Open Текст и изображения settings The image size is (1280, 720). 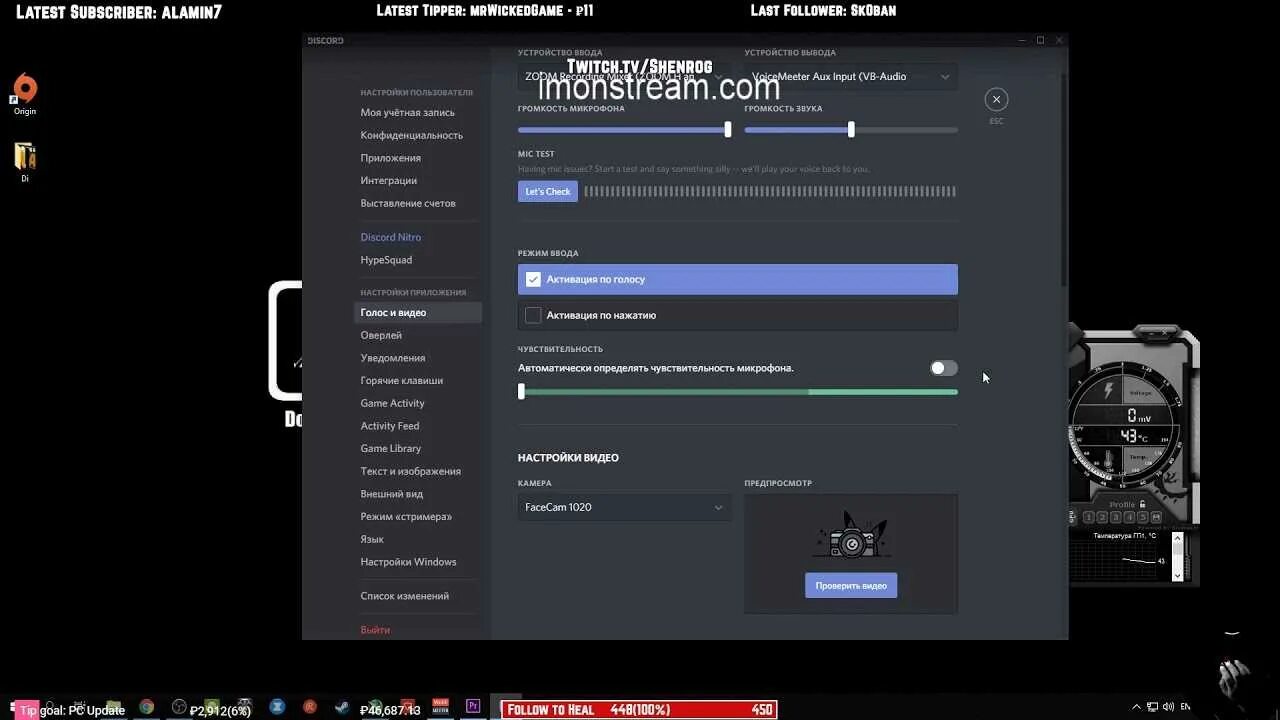411,471
